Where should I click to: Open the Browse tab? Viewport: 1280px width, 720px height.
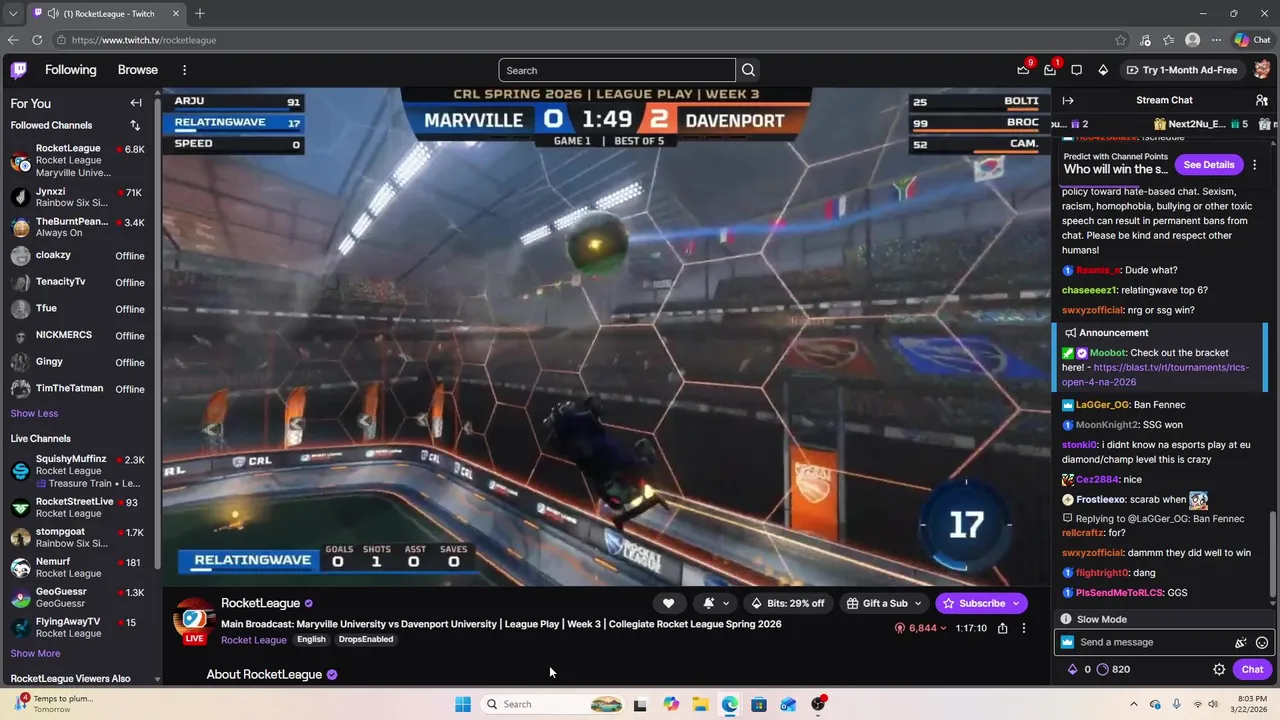[138, 70]
